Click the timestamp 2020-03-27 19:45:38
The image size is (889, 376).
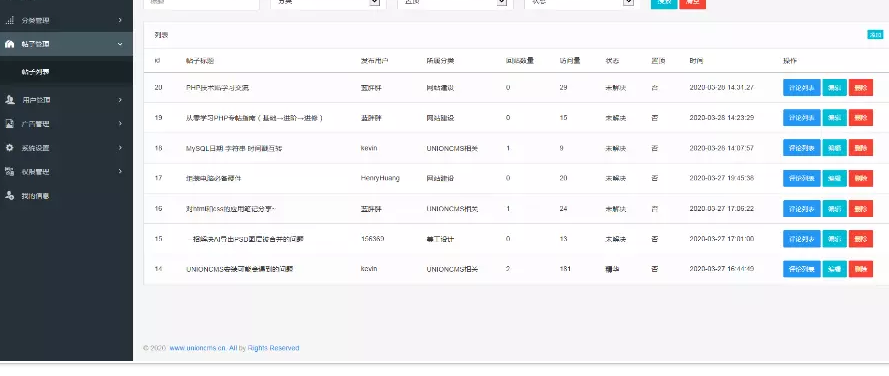(x=722, y=178)
